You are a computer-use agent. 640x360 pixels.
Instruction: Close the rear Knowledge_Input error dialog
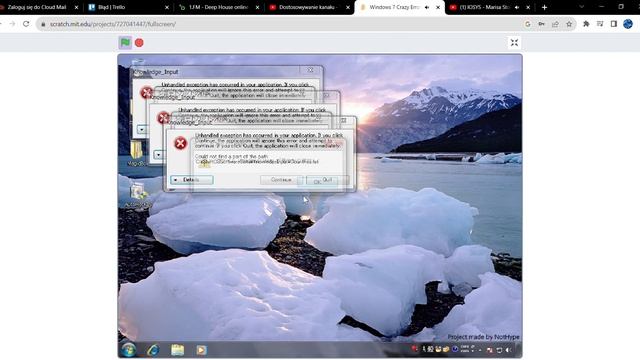pyautogui.click(x=310, y=70)
